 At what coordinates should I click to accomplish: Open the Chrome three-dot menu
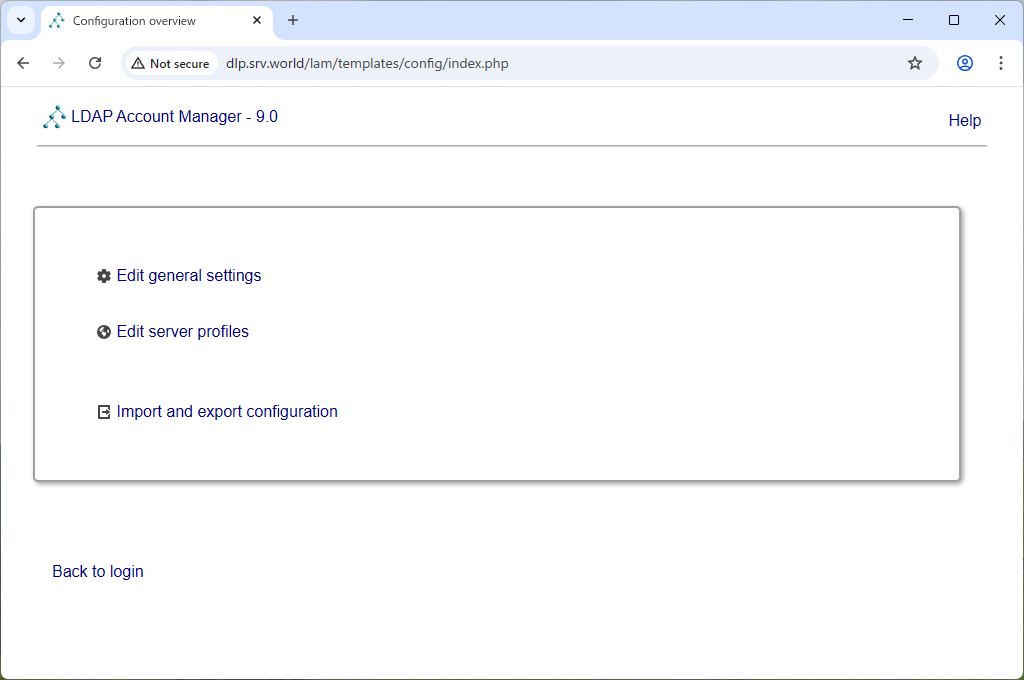click(x=1000, y=63)
